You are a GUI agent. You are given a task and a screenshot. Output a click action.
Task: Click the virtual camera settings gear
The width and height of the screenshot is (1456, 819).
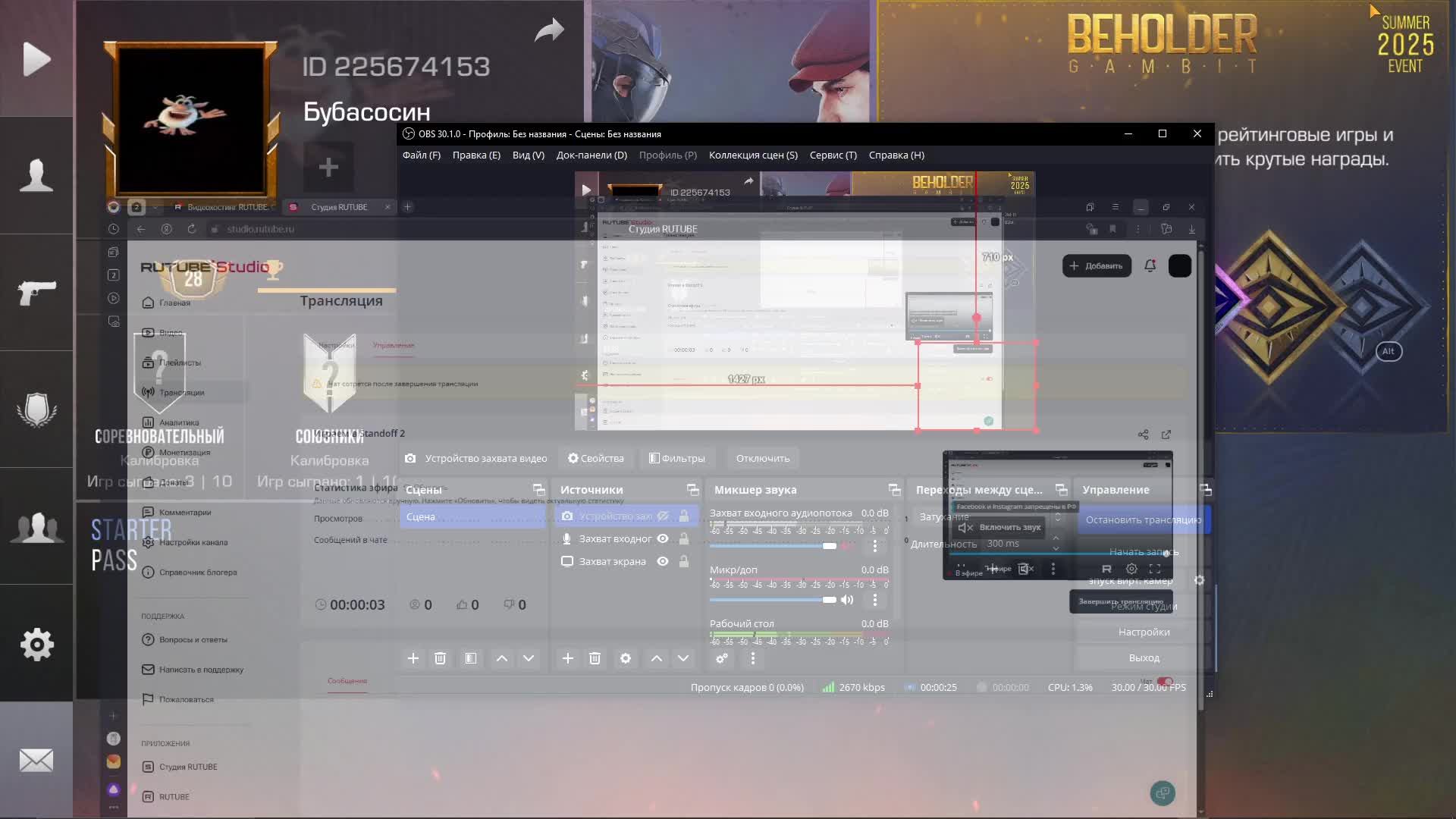point(1199,580)
